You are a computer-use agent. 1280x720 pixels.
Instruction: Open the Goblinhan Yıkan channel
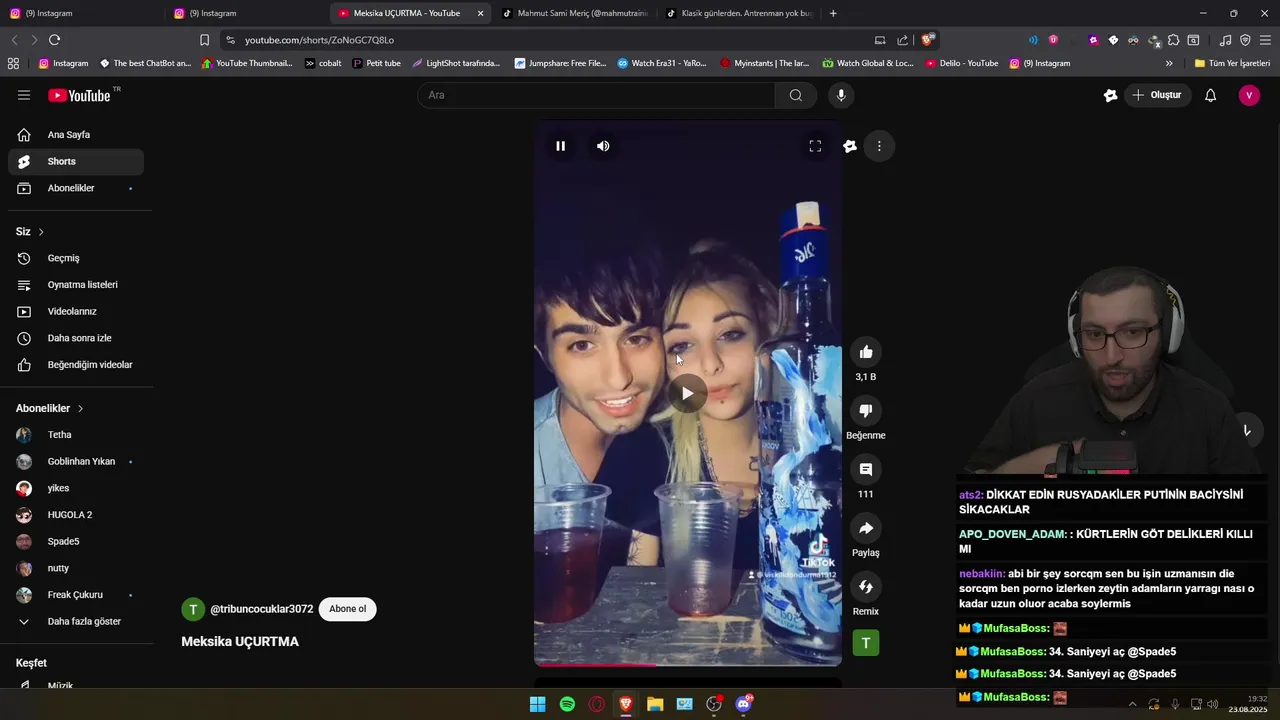(76, 462)
